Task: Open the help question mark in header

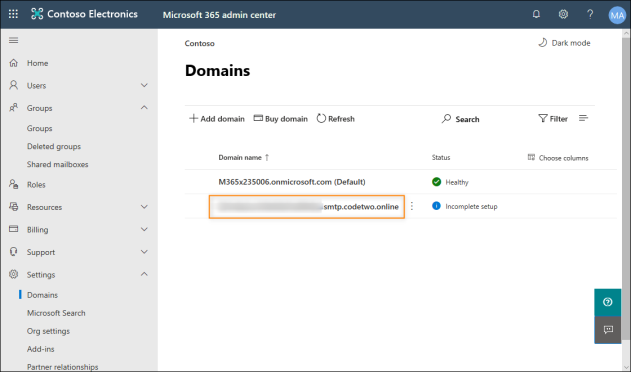Action: pos(590,14)
